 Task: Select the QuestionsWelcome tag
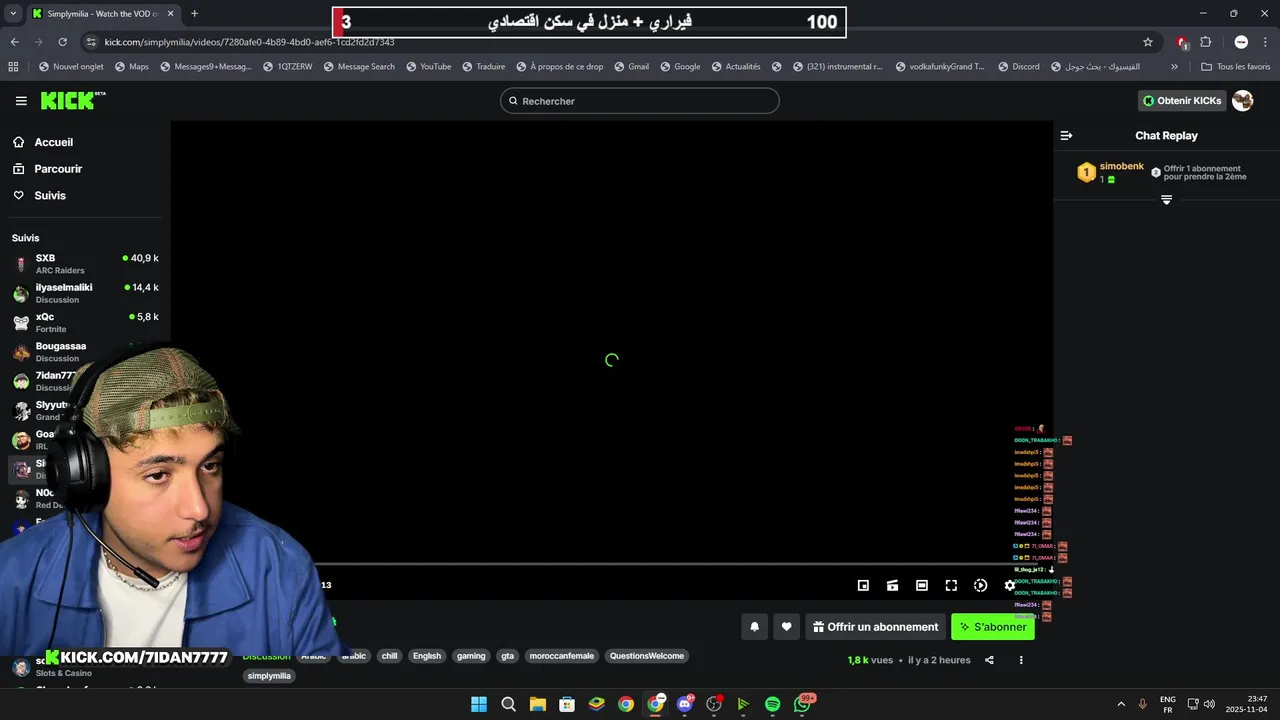pyautogui.click(x=647, y=656)
